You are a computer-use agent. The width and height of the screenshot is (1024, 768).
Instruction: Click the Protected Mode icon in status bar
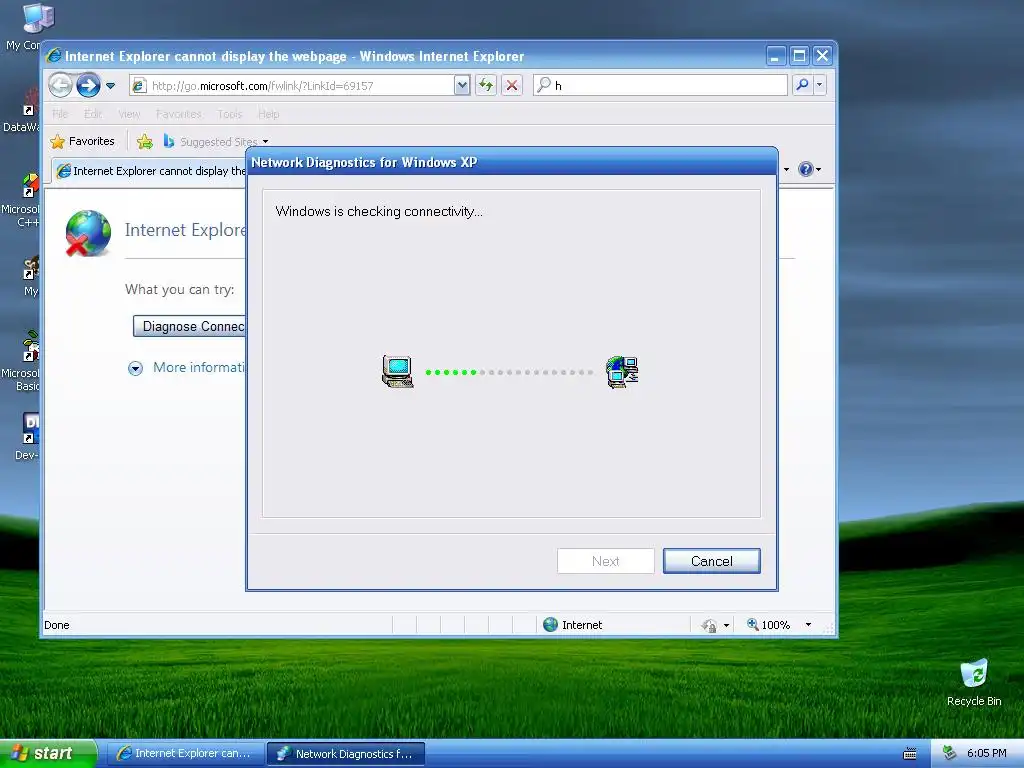(x=709, y=625)
